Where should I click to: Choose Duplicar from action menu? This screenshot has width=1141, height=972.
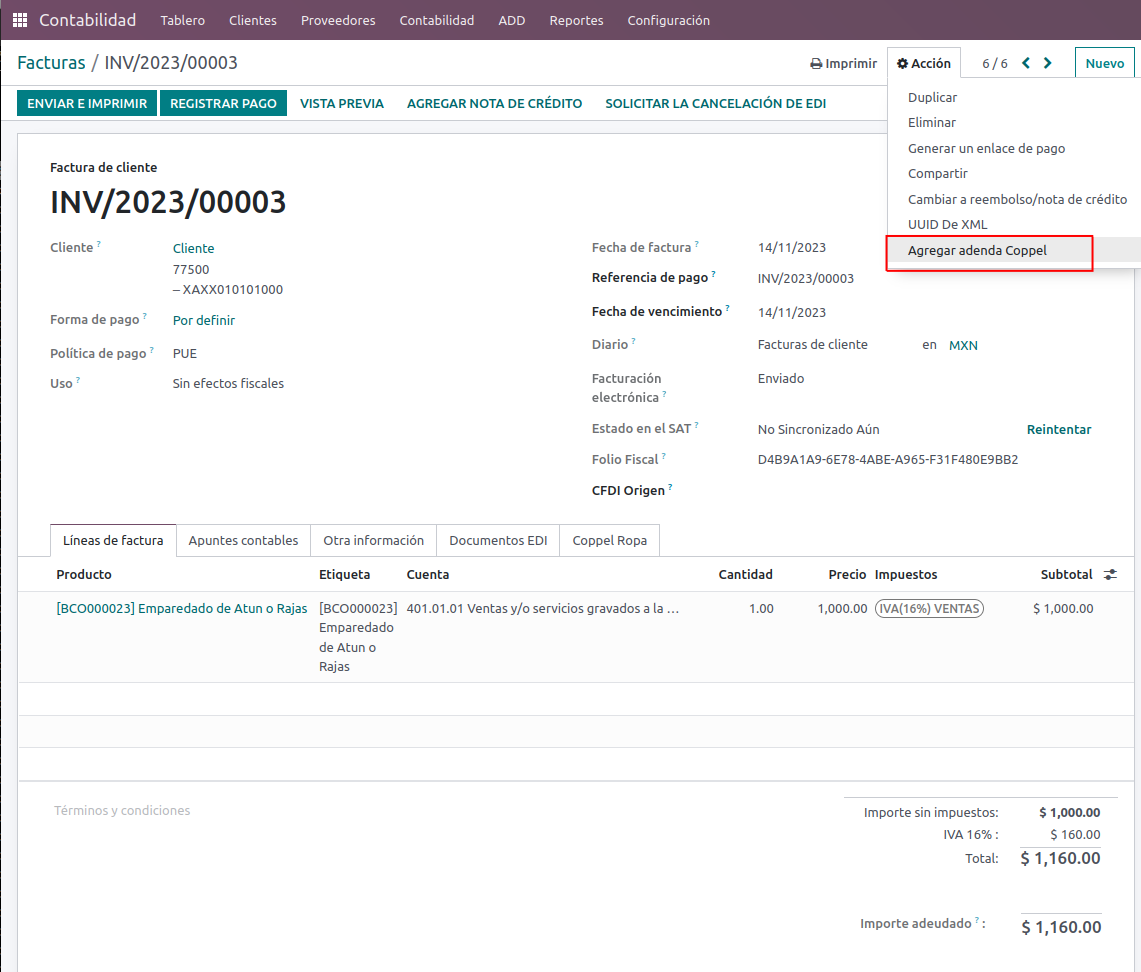pyautogui.click(x=932, y=98)
